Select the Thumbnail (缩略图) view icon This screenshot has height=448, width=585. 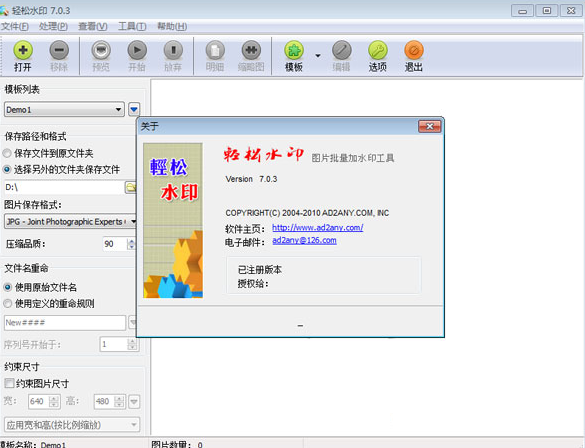(x=251, y=50)
